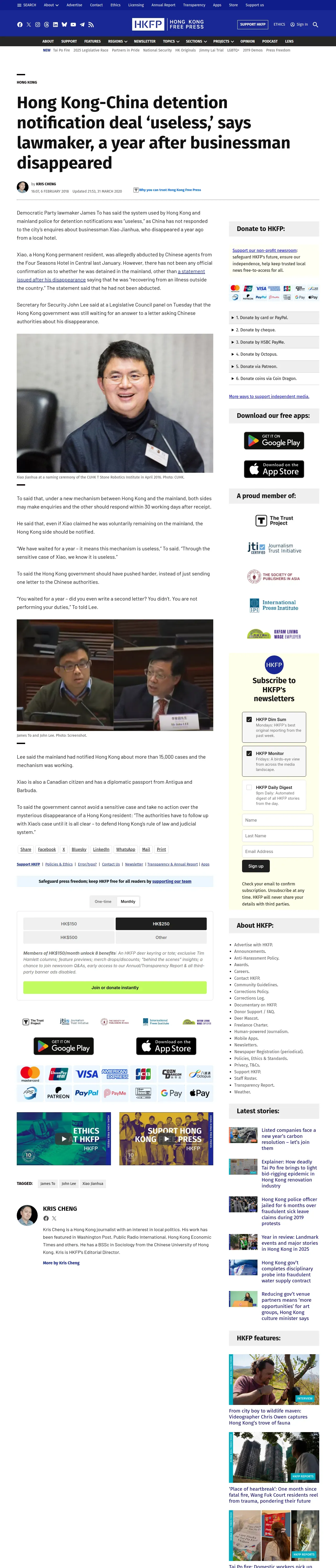Click More by Kris Cheng link
The image size is (336, 1568).
tap(61, 1263)
